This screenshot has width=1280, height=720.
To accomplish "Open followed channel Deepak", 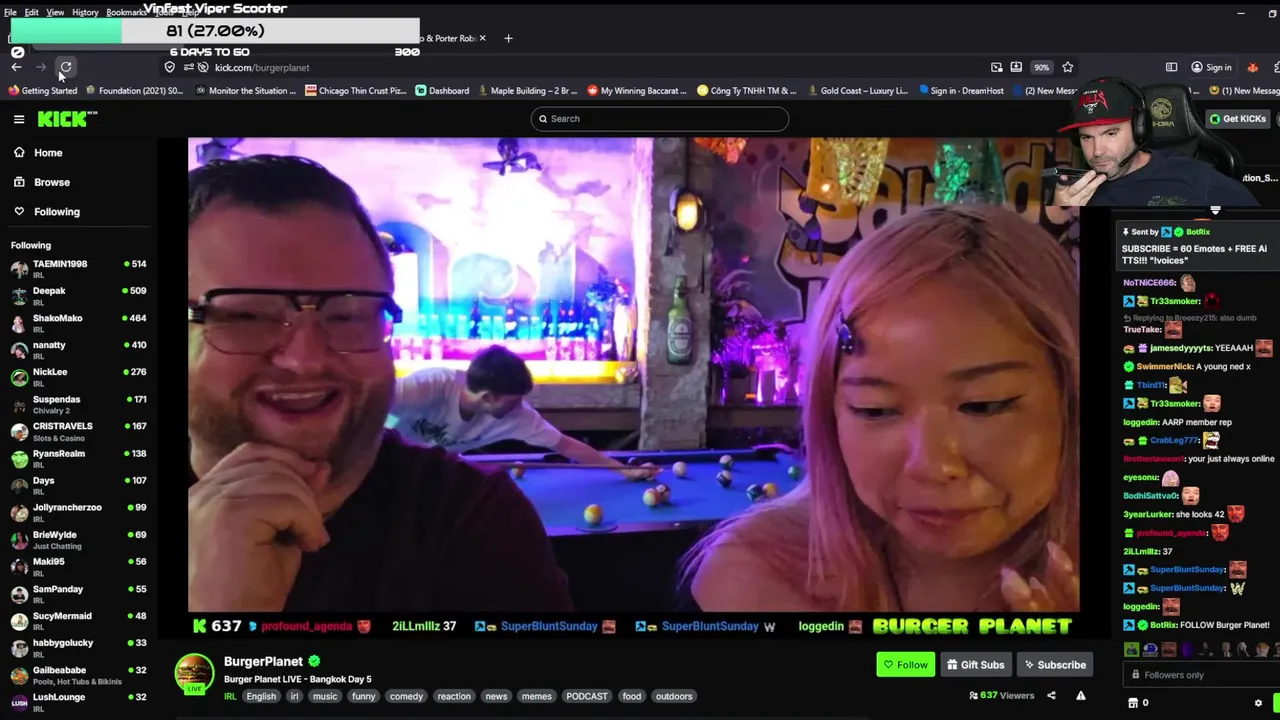I will 78,296.
